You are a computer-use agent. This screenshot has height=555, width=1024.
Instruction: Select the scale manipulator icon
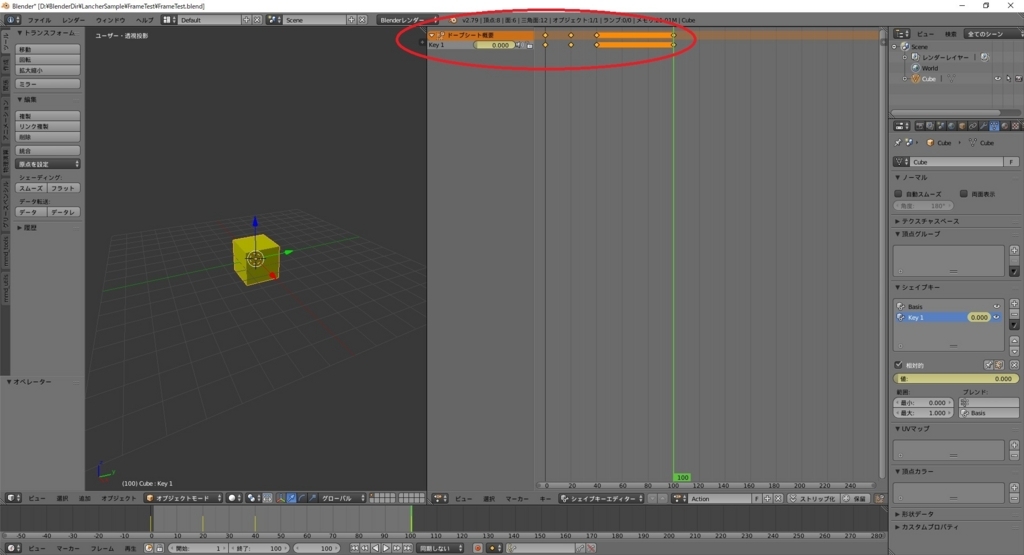point(312,498)
